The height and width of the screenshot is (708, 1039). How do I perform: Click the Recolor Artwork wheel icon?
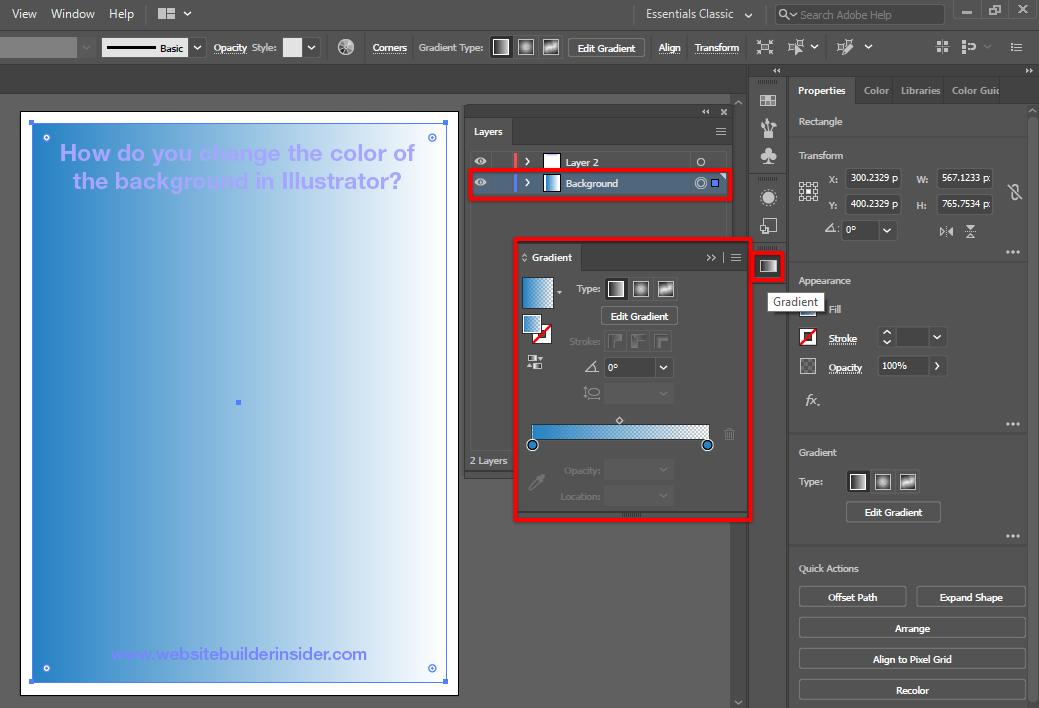point(346,47)
